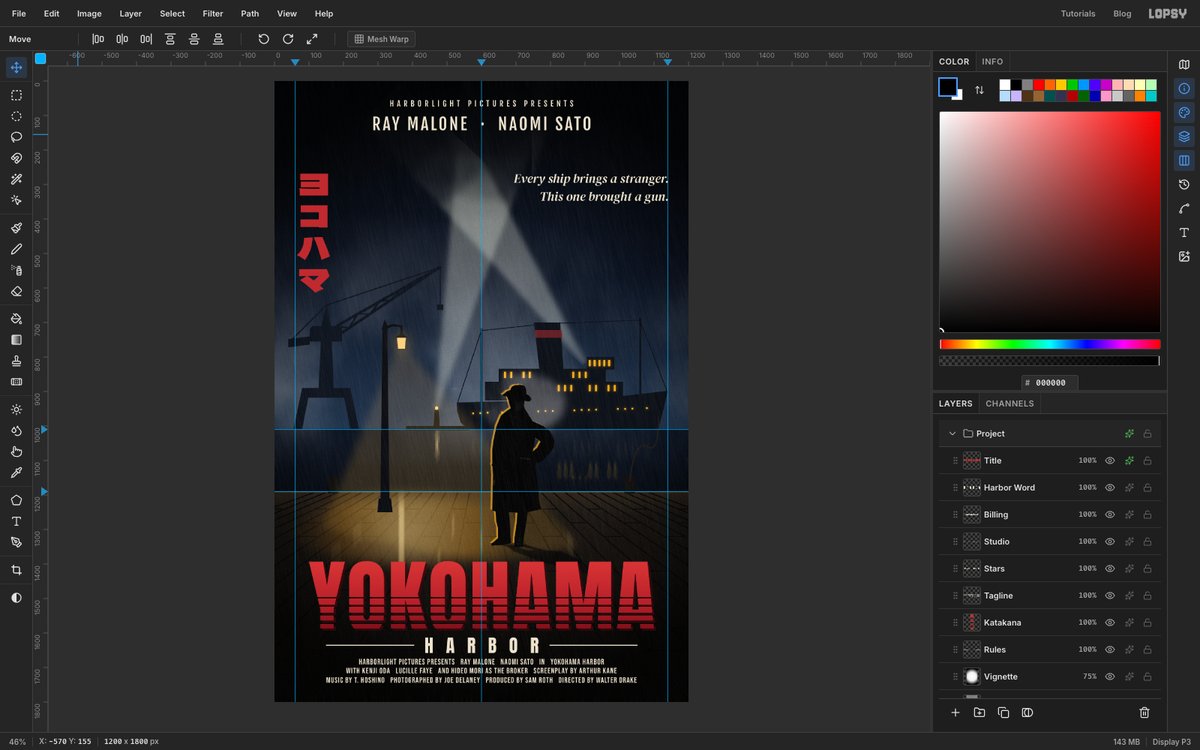
Task: Toggle lock on the Rules layer
Action: point(1147,650)
